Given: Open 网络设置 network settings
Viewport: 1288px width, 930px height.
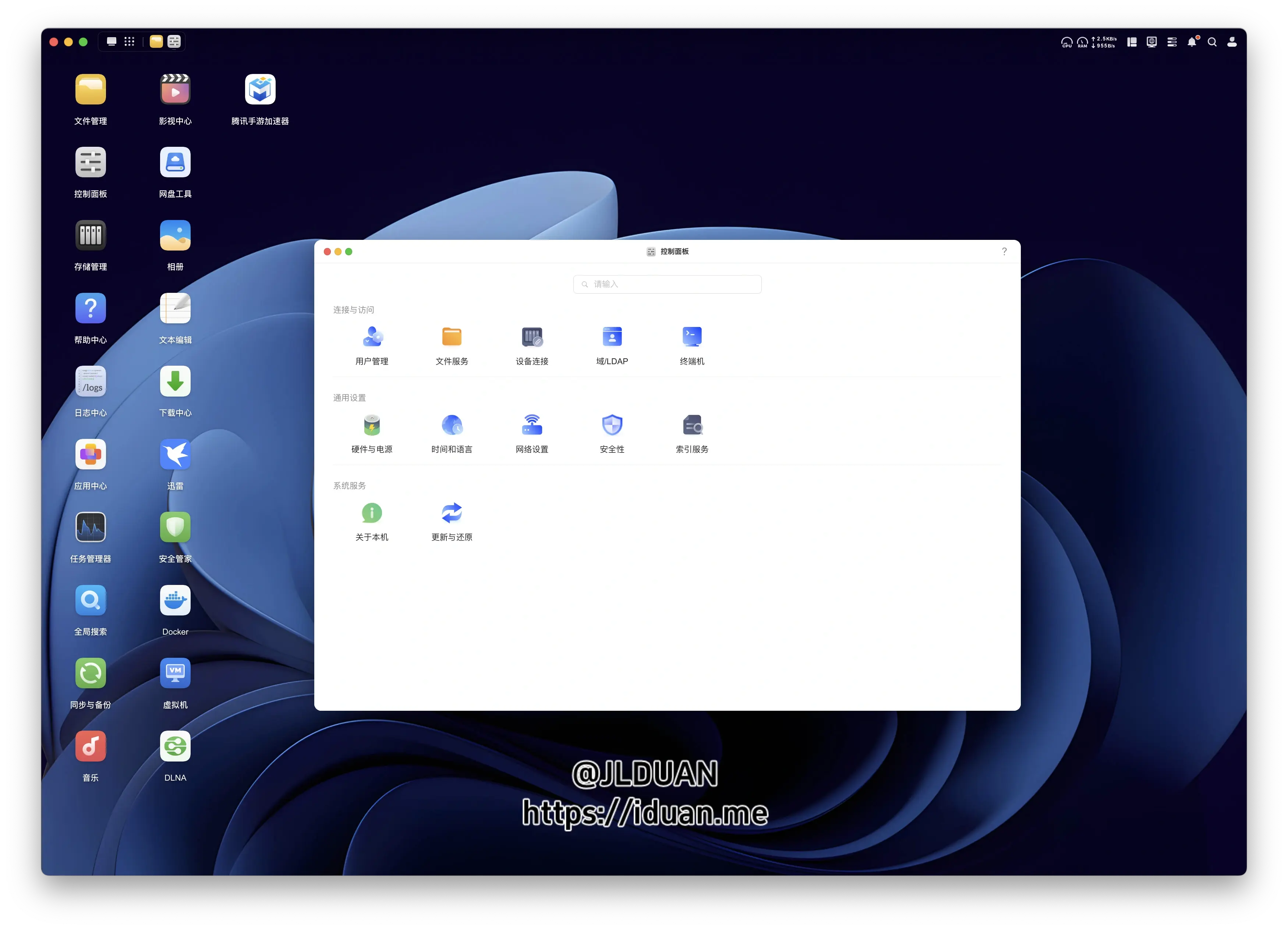Looking at the screenshot, I should pyautogui.click(x=531, y=425).
